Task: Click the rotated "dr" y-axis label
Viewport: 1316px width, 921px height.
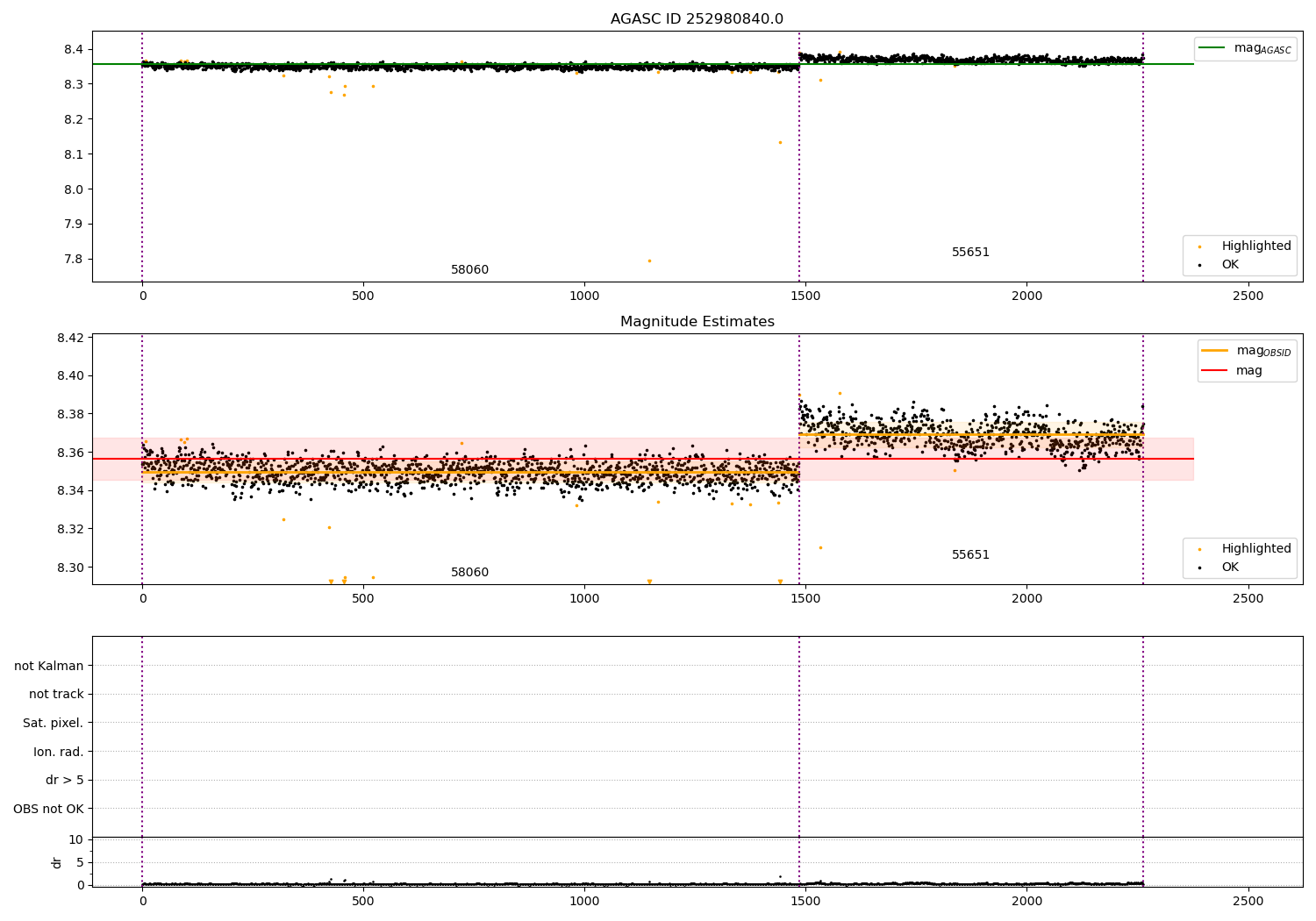Action: click(57, 862)
